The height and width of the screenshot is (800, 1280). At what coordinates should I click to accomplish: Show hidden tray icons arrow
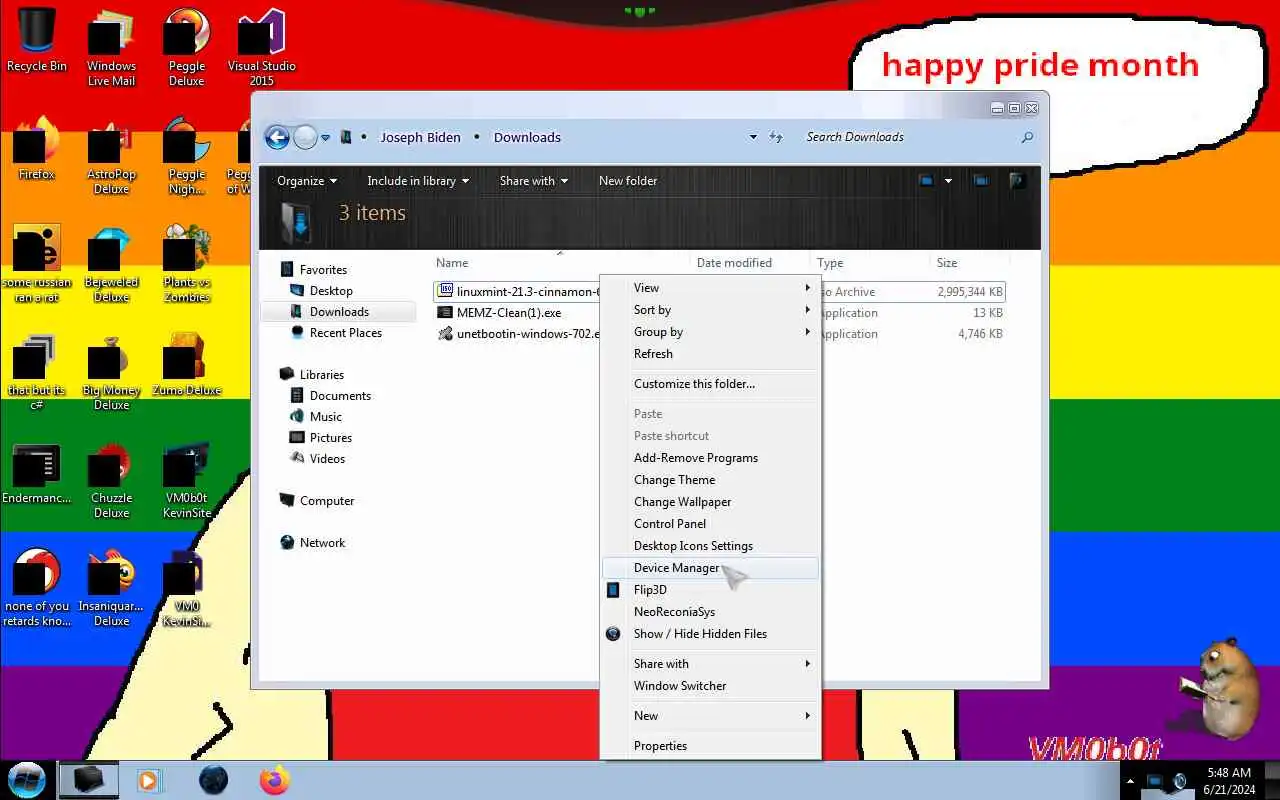coord(1131,781)
